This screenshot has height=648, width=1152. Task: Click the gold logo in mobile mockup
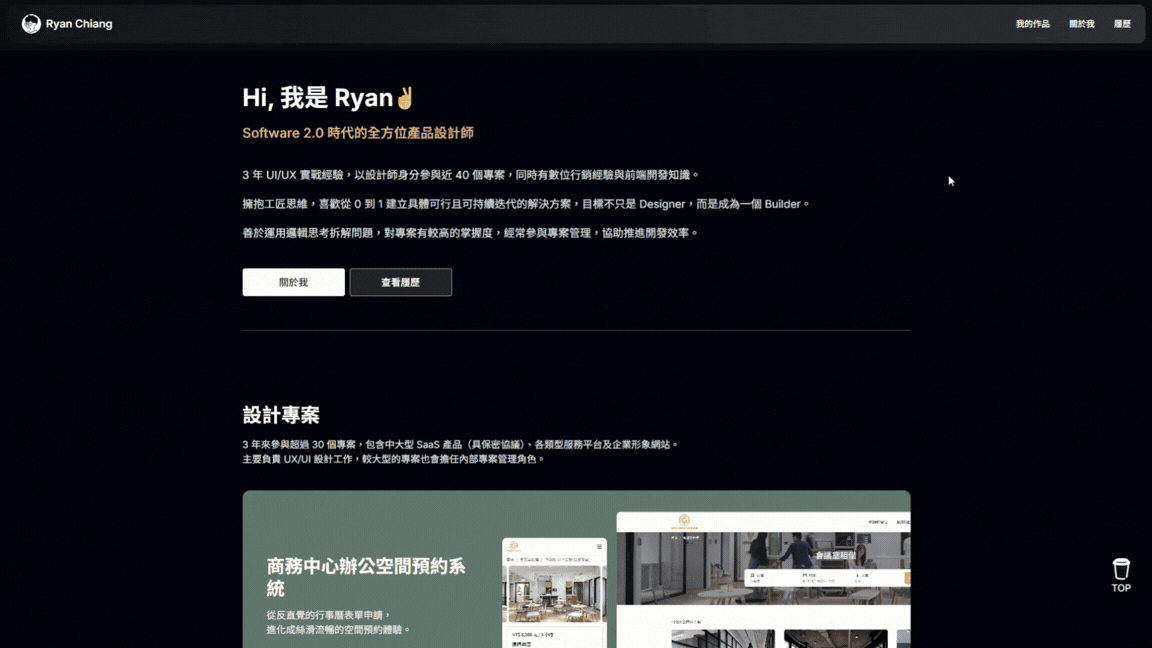coord(513,547)
